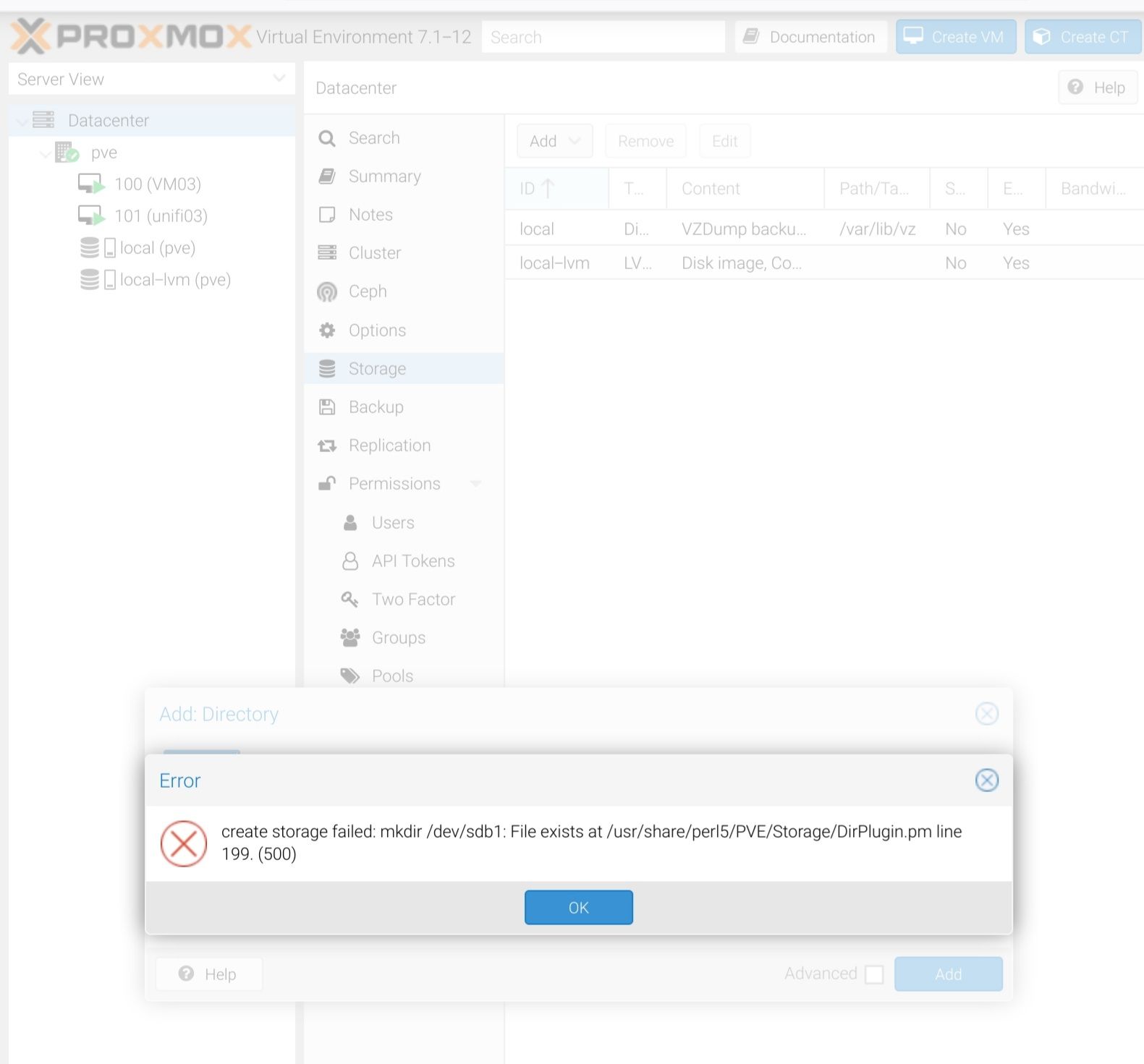The image size is (1144, 1064).
Task: Open the Permissions menu item
Action: (x=394, y=484)
